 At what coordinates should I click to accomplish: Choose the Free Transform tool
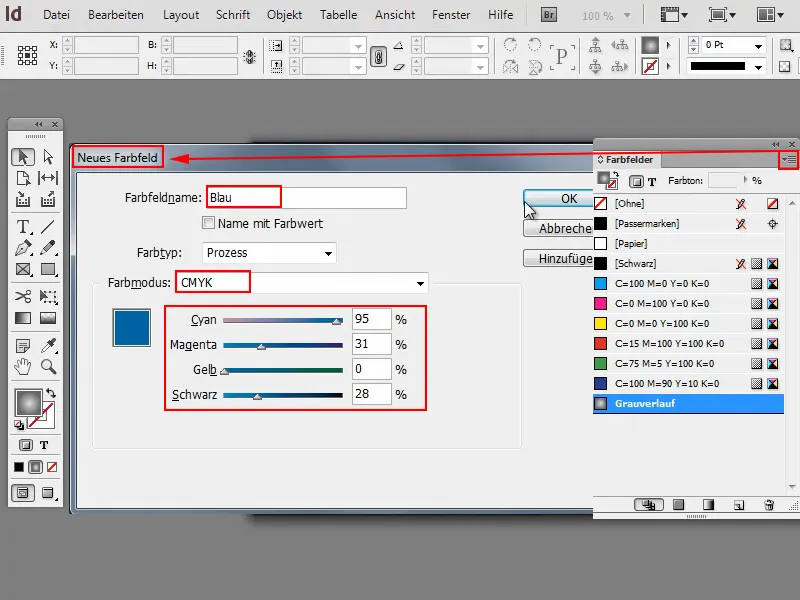click(x=48, y=296)
